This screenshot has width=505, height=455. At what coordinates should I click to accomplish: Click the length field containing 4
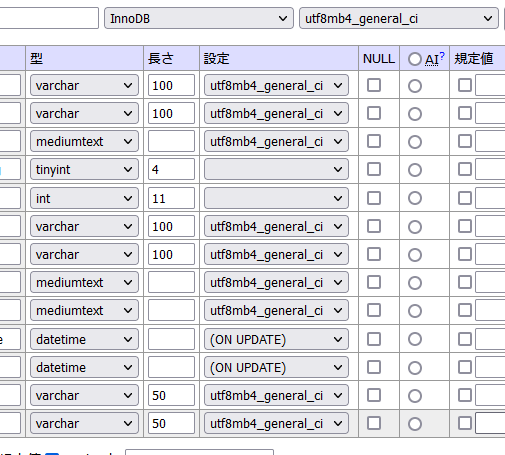(171, 170)
